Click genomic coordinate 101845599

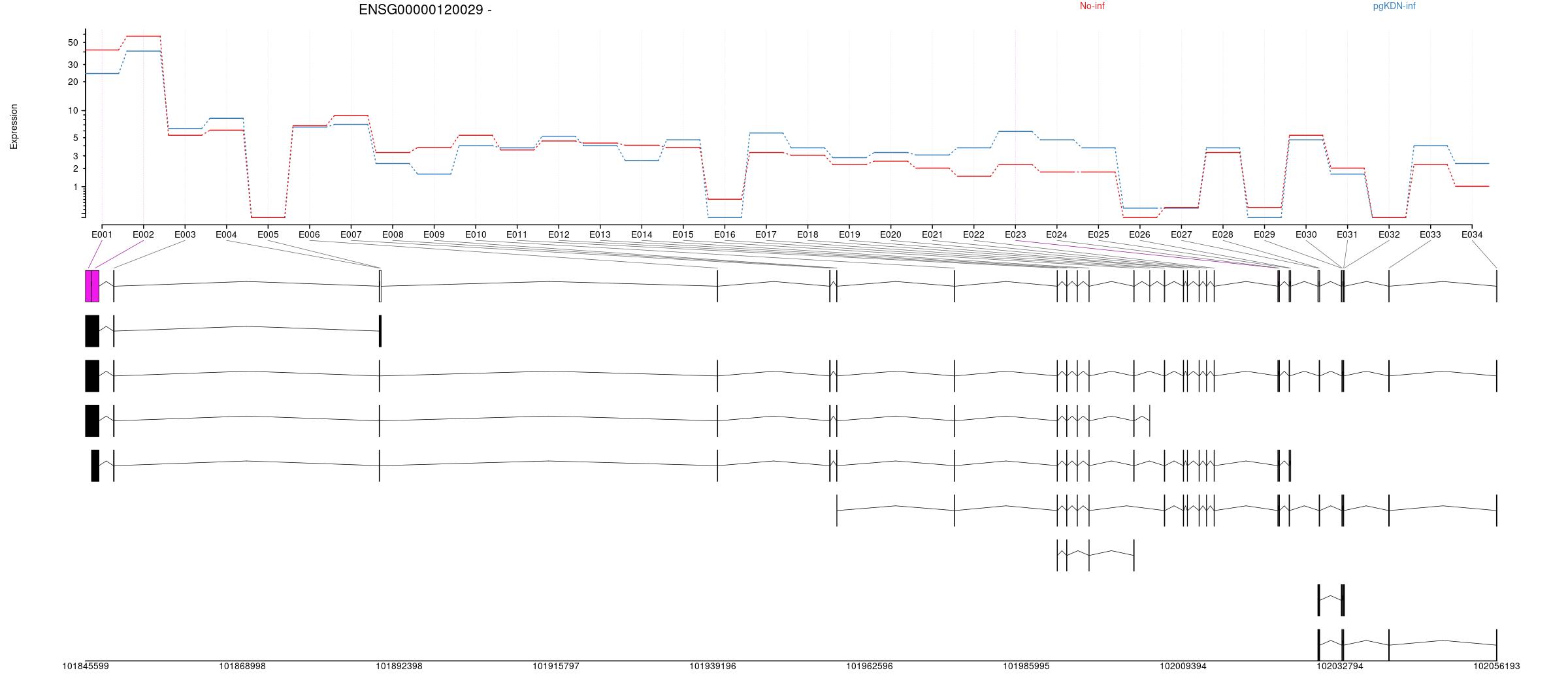86,667
